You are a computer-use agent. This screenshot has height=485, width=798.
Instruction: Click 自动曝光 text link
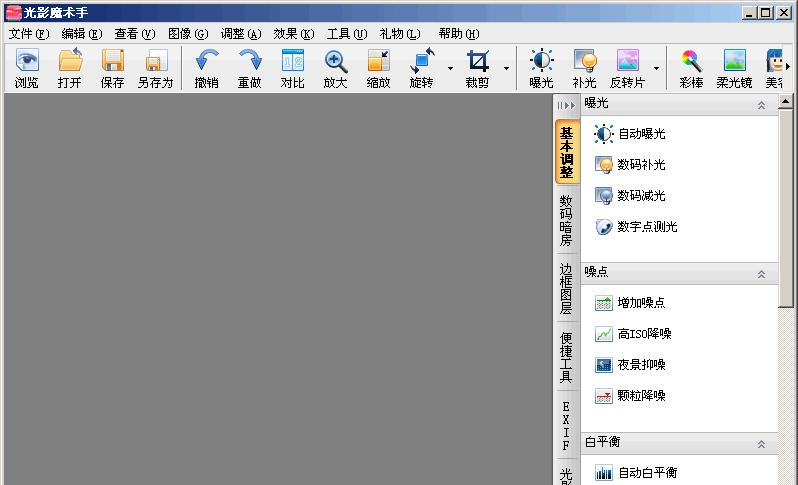click(642, 134)
